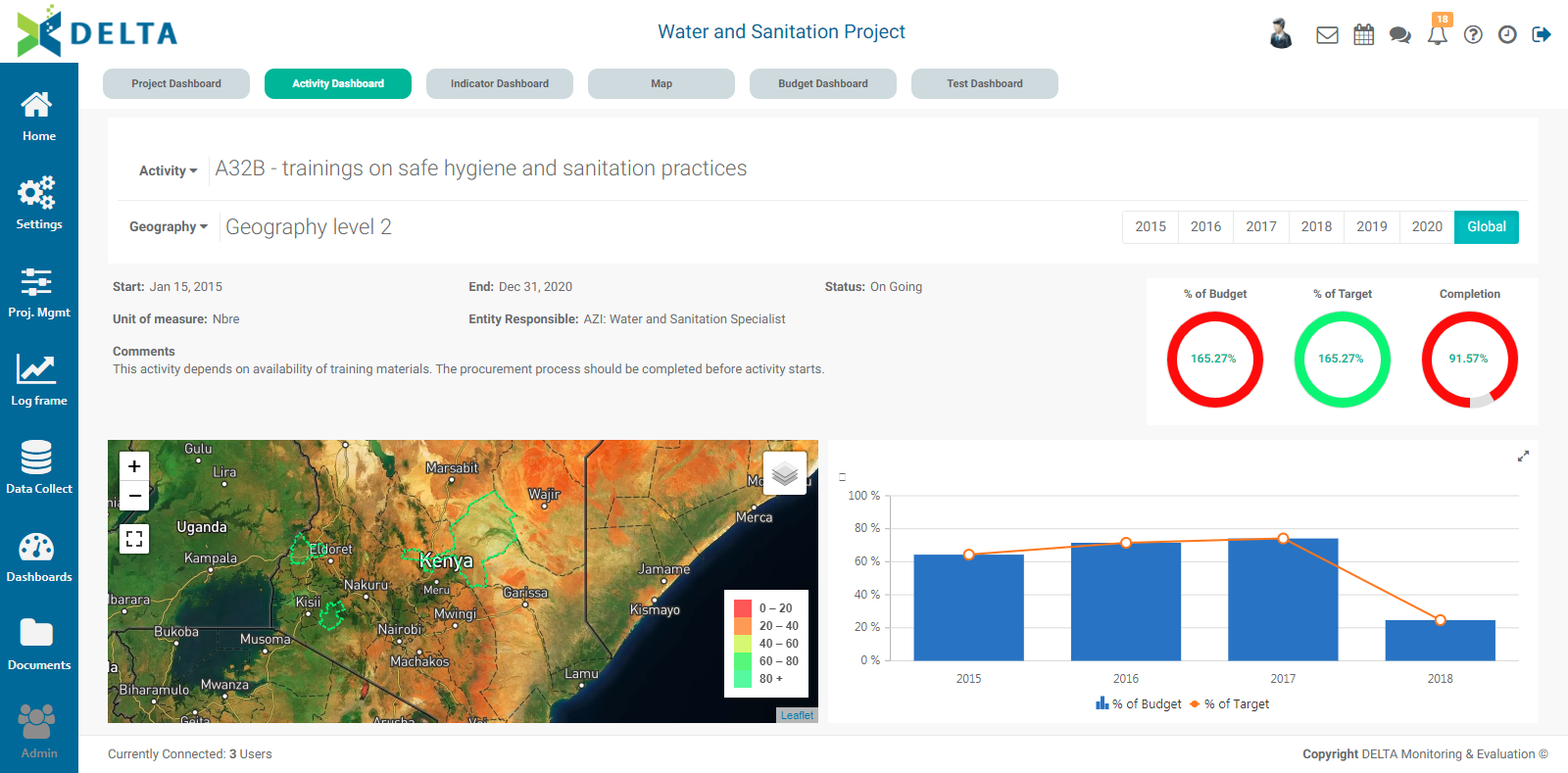Select the Global period filter
The height and width of the screenshot is (773, 1568).
pyautogui.click(x=1487, y=227)
